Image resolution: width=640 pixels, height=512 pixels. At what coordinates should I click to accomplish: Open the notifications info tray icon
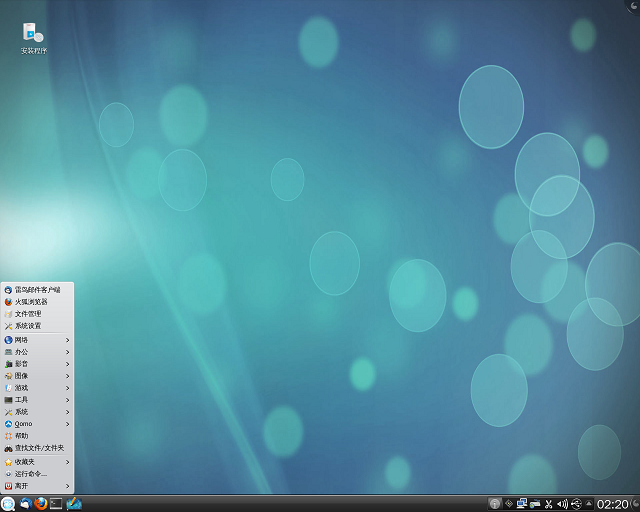(495, 504)
